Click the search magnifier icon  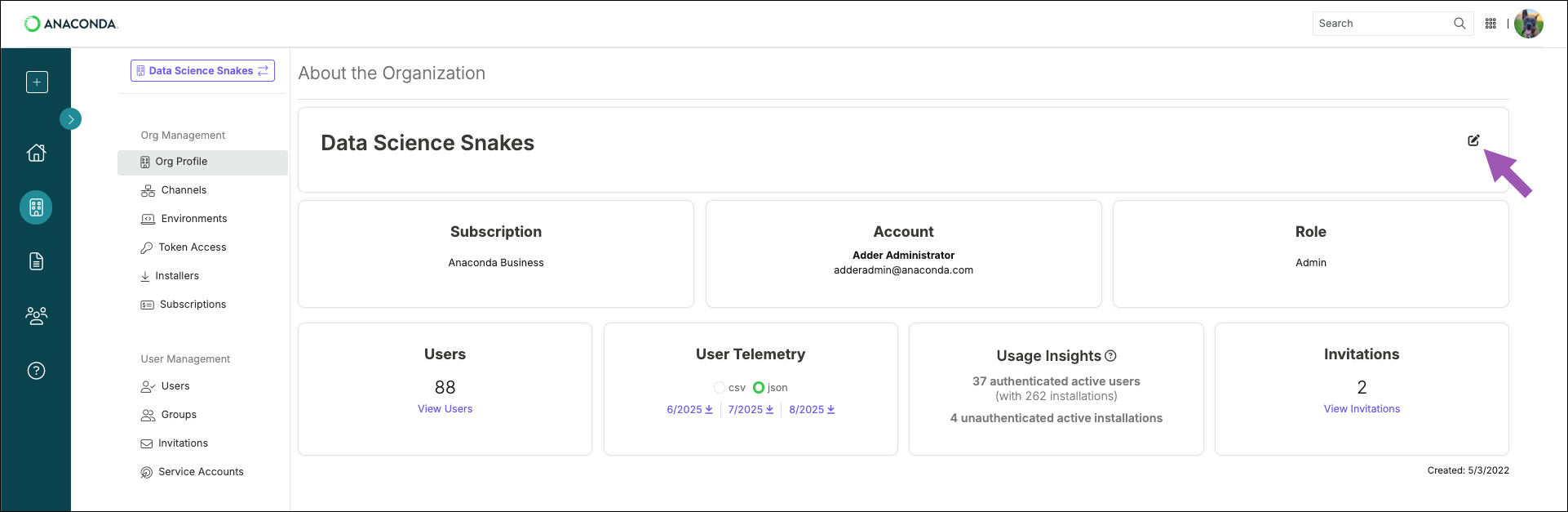click(1459, 24)
